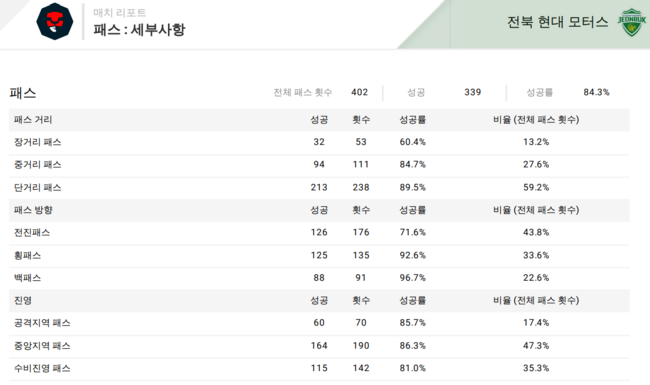Select back pass success rate 96.7%
This screenshot has height=385, width=650.
click(x=412, y=278)
